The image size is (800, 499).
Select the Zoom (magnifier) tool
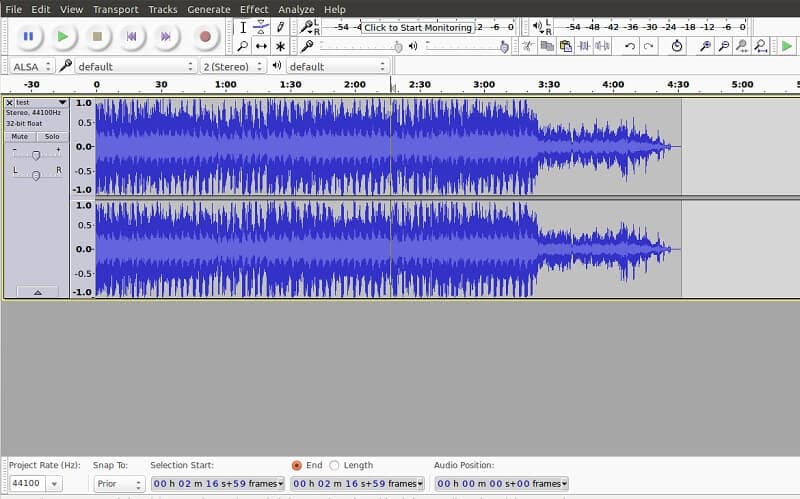click(243, 46)
